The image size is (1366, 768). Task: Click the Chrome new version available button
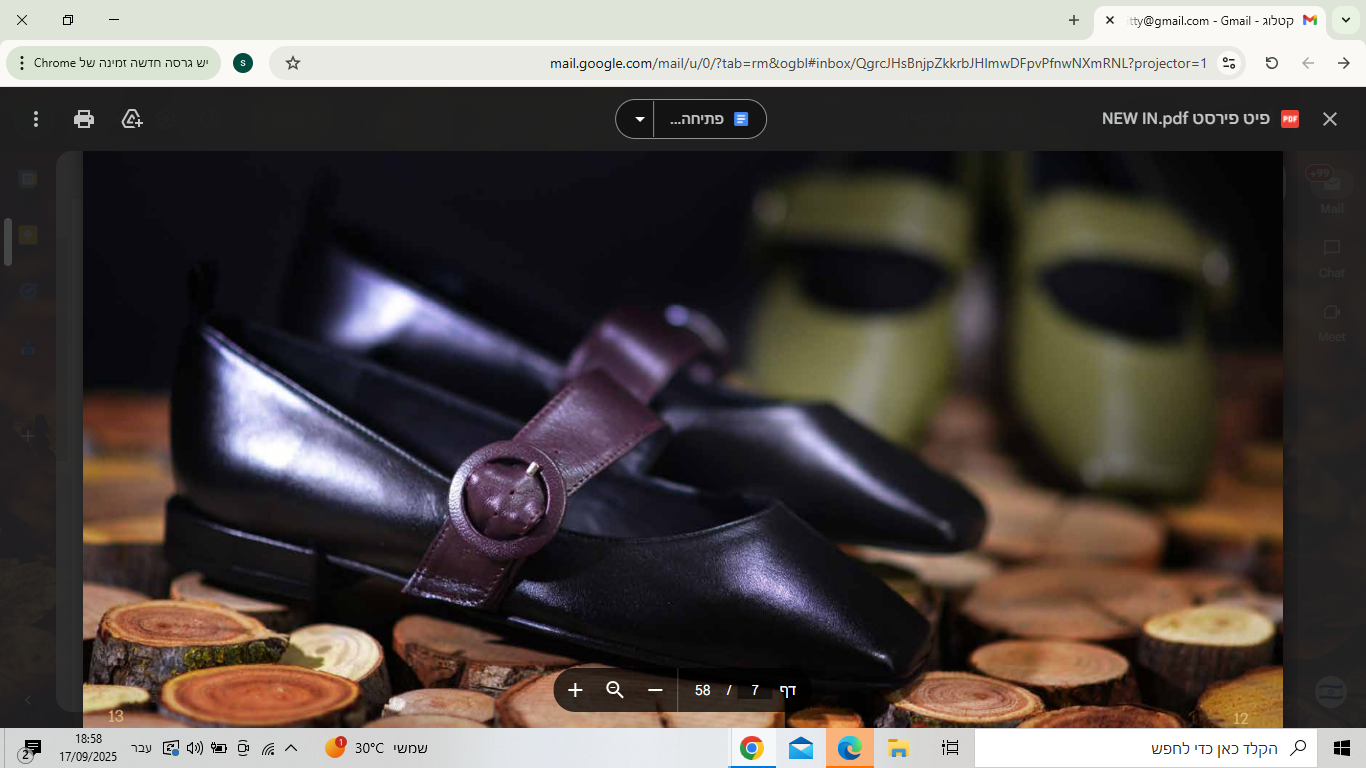(114, 63)
